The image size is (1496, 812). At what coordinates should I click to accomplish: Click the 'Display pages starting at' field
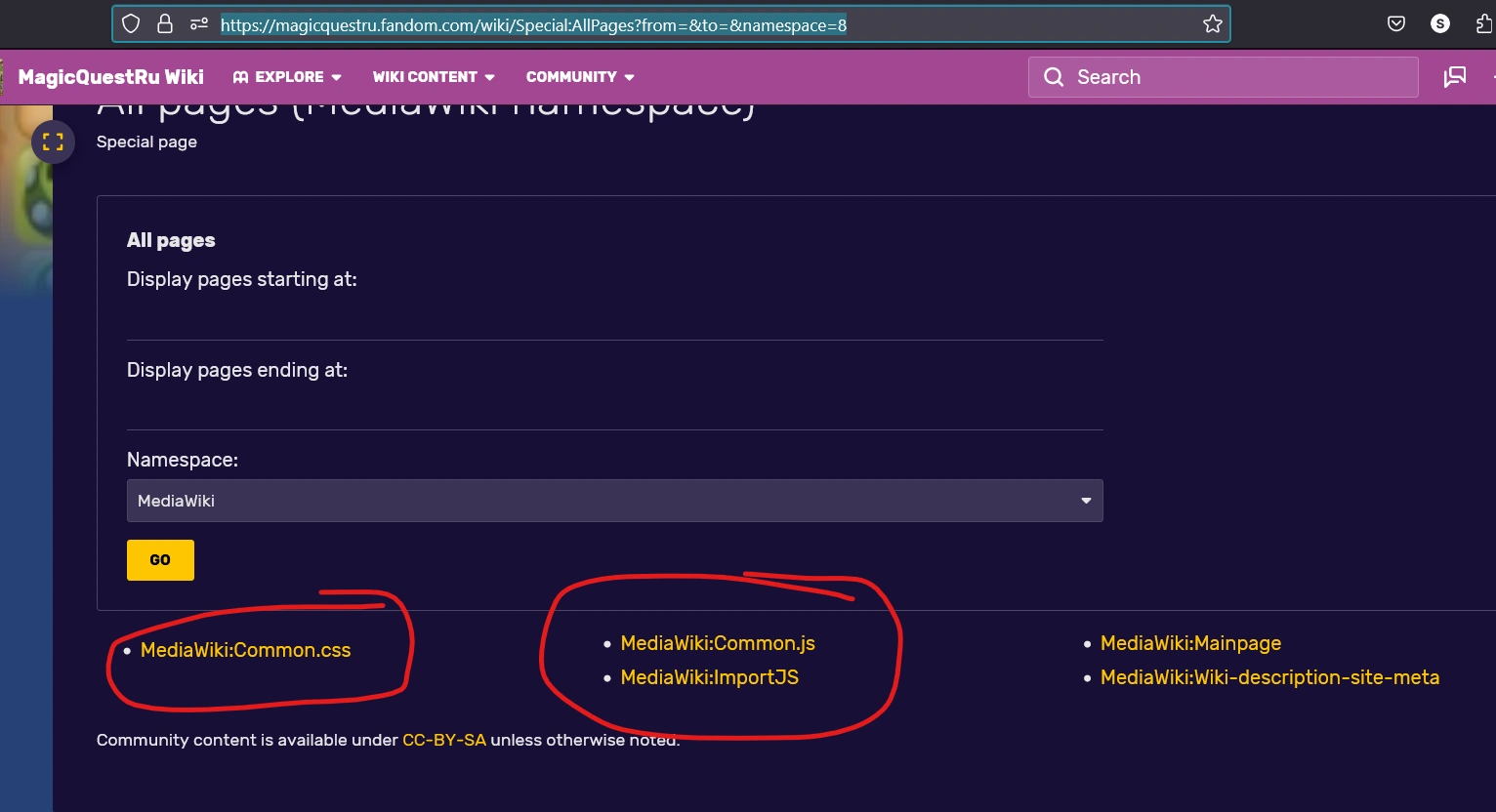tap(614, 319)
